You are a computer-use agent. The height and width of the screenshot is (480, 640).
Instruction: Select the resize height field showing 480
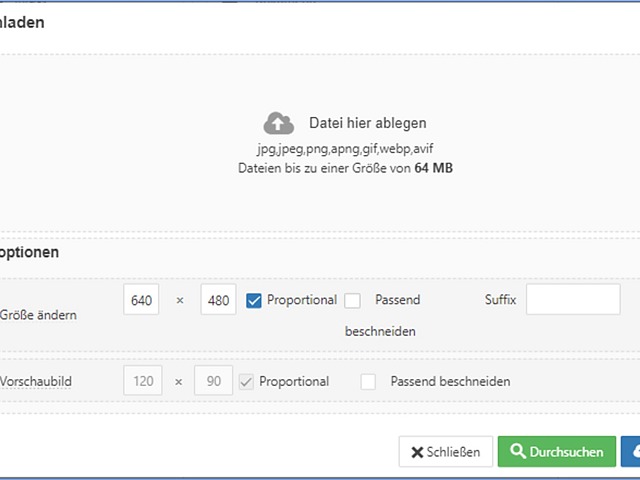click(217, 300)
